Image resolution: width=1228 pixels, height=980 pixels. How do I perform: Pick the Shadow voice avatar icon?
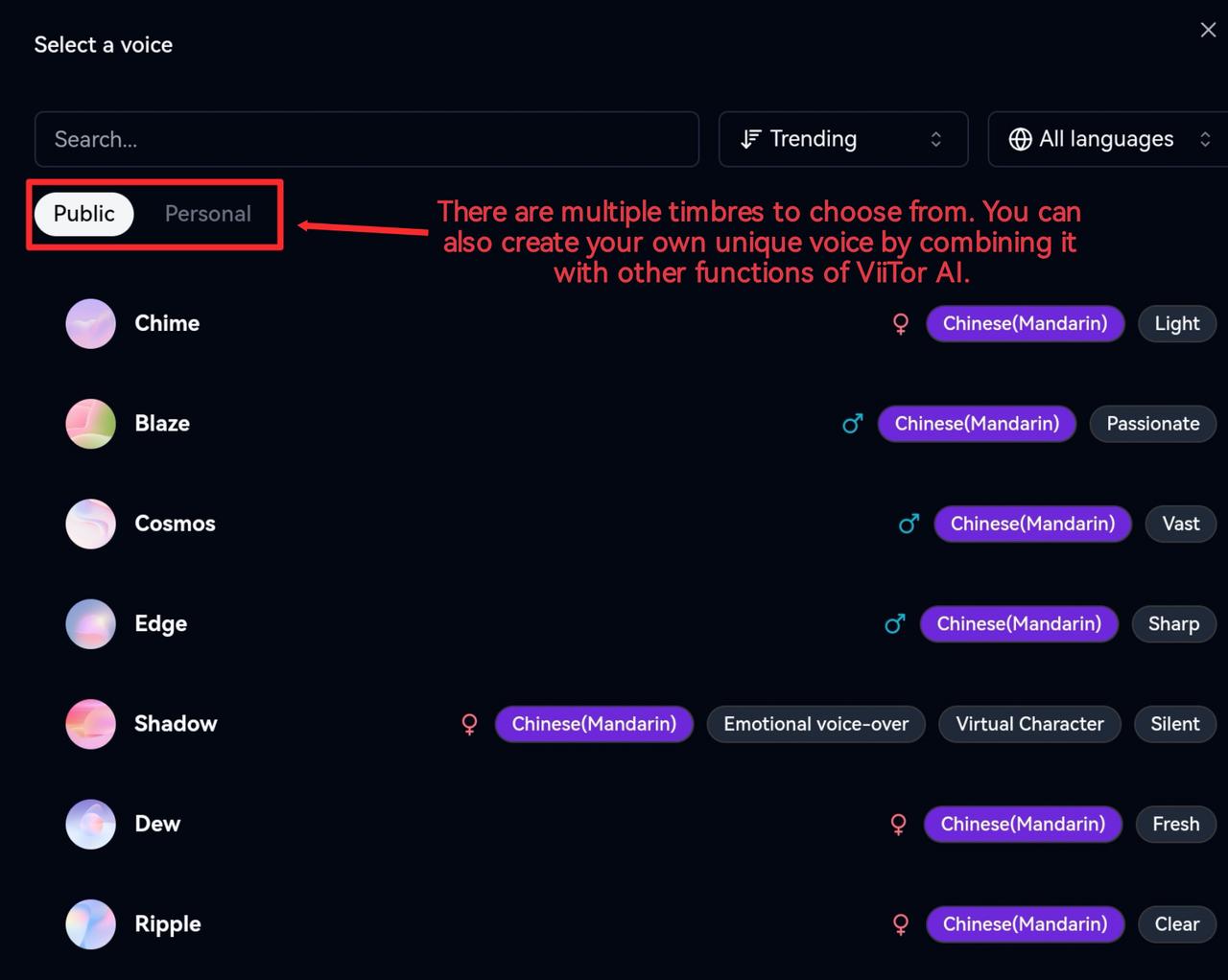(90, 724)
